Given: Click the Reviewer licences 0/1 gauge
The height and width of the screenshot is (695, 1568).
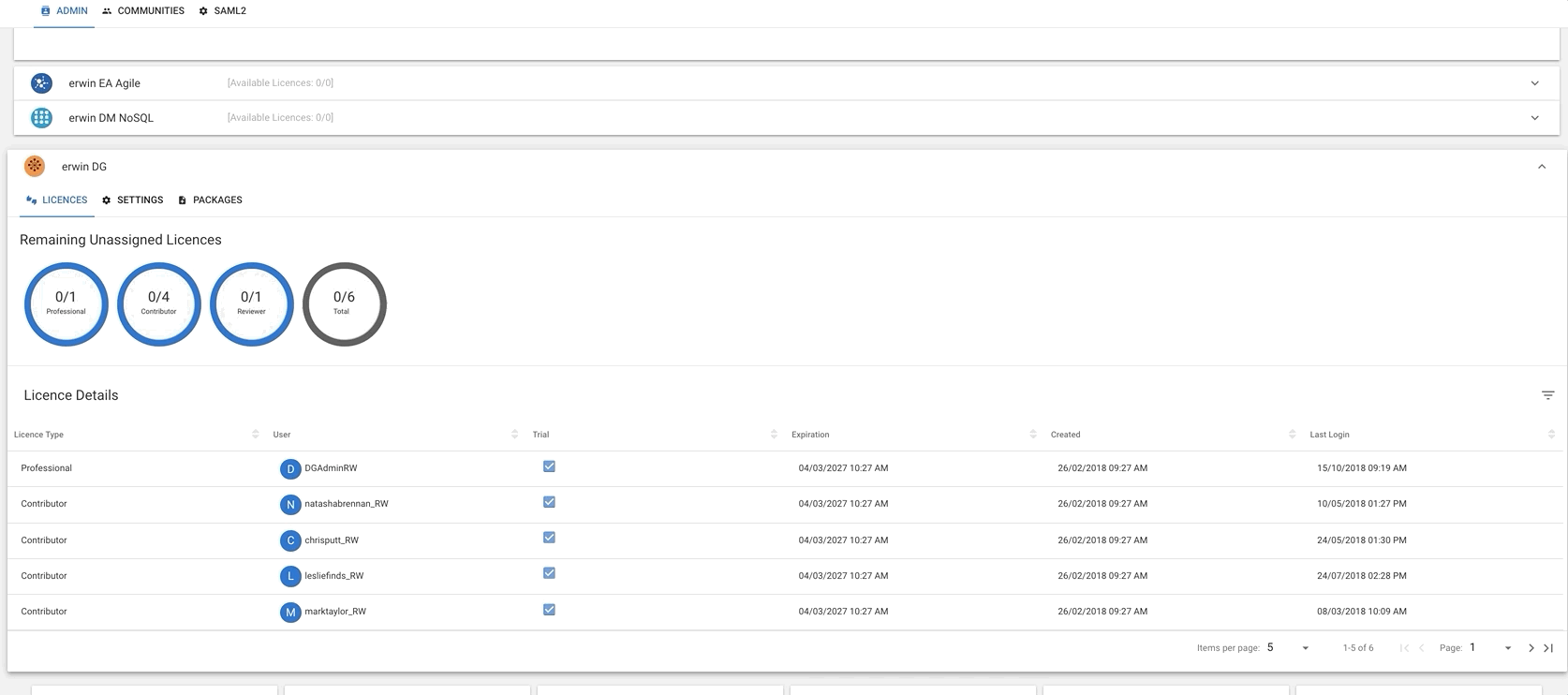Looking at the screenshot, I should pos(251,304).
